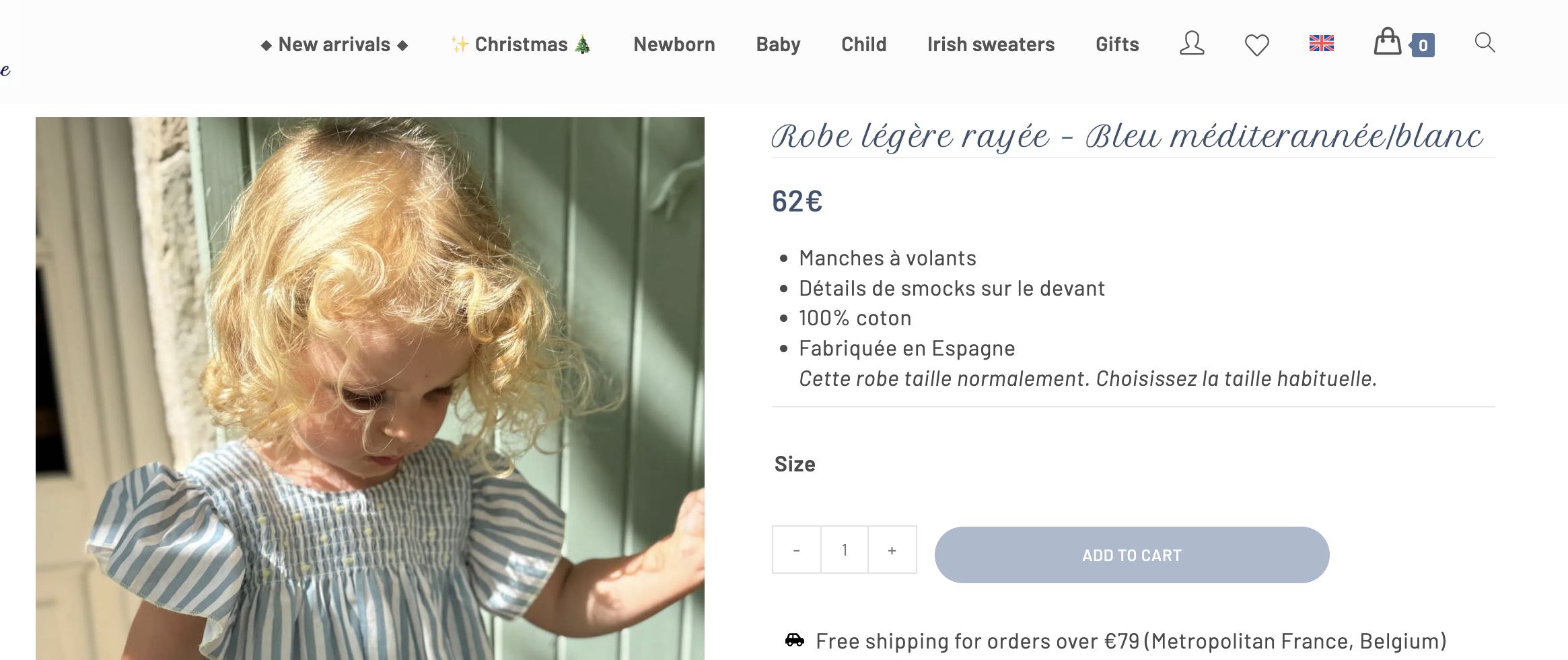This screenshot has height=660, width=1568.
Task: Click the quantity input field
Action: pos(845,550)
